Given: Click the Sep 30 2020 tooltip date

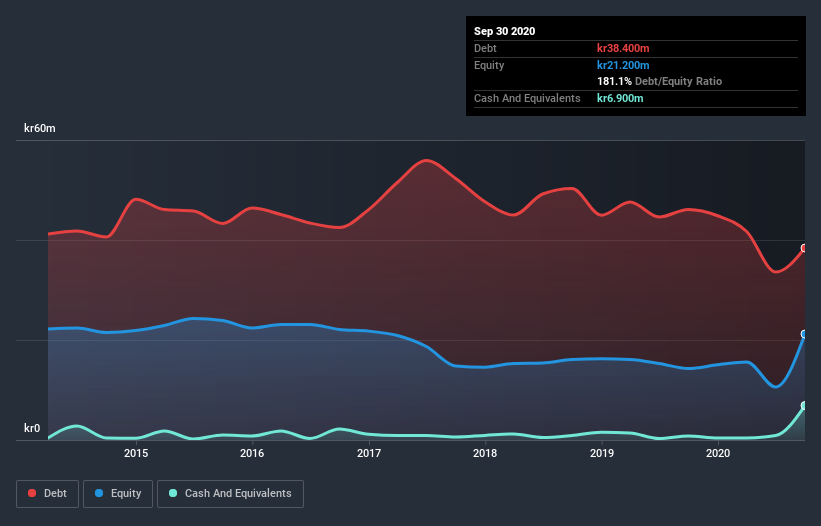Looking at the screenshot, I should [504, 31].
